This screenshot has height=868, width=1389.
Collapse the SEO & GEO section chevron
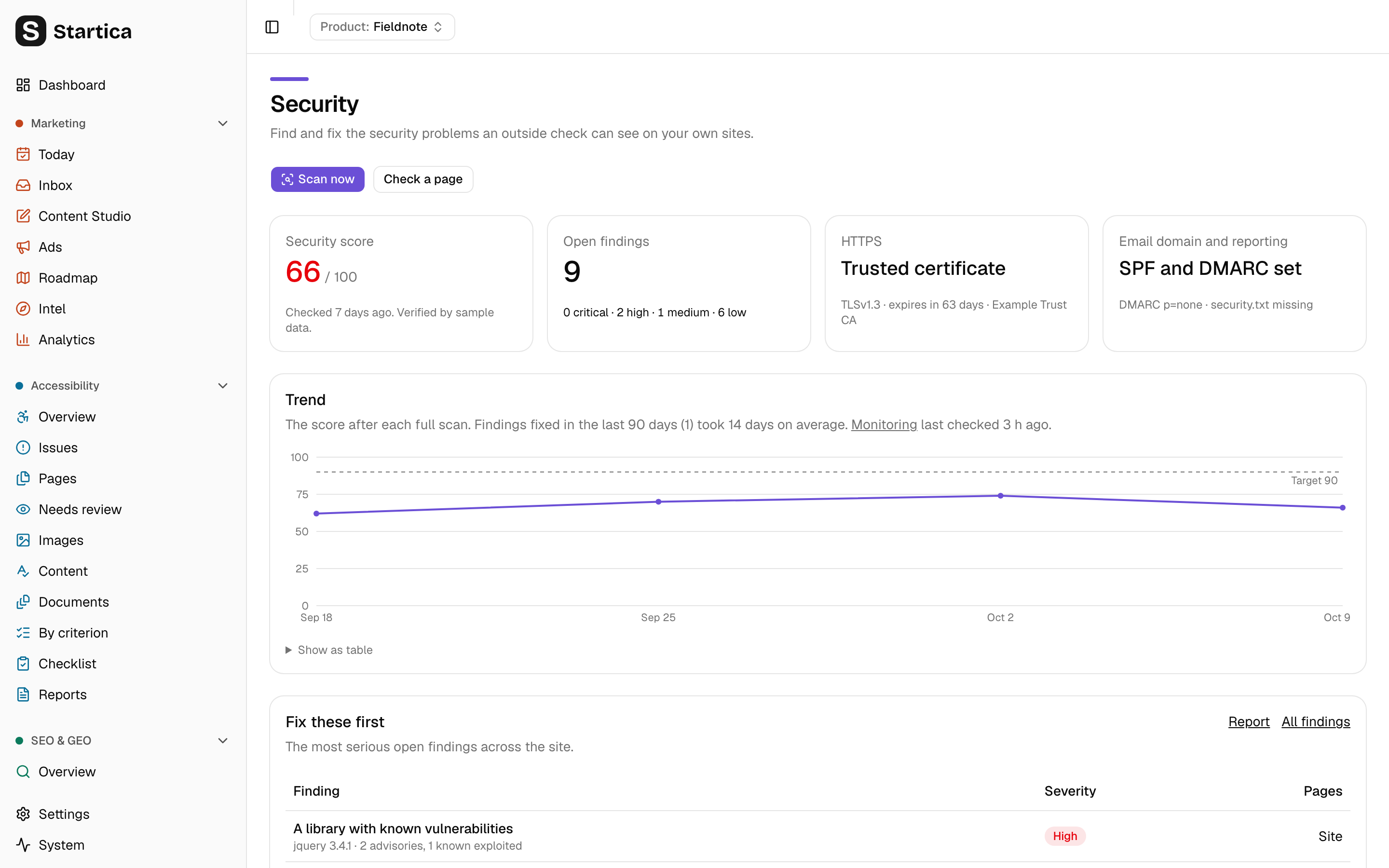(223, 741)
